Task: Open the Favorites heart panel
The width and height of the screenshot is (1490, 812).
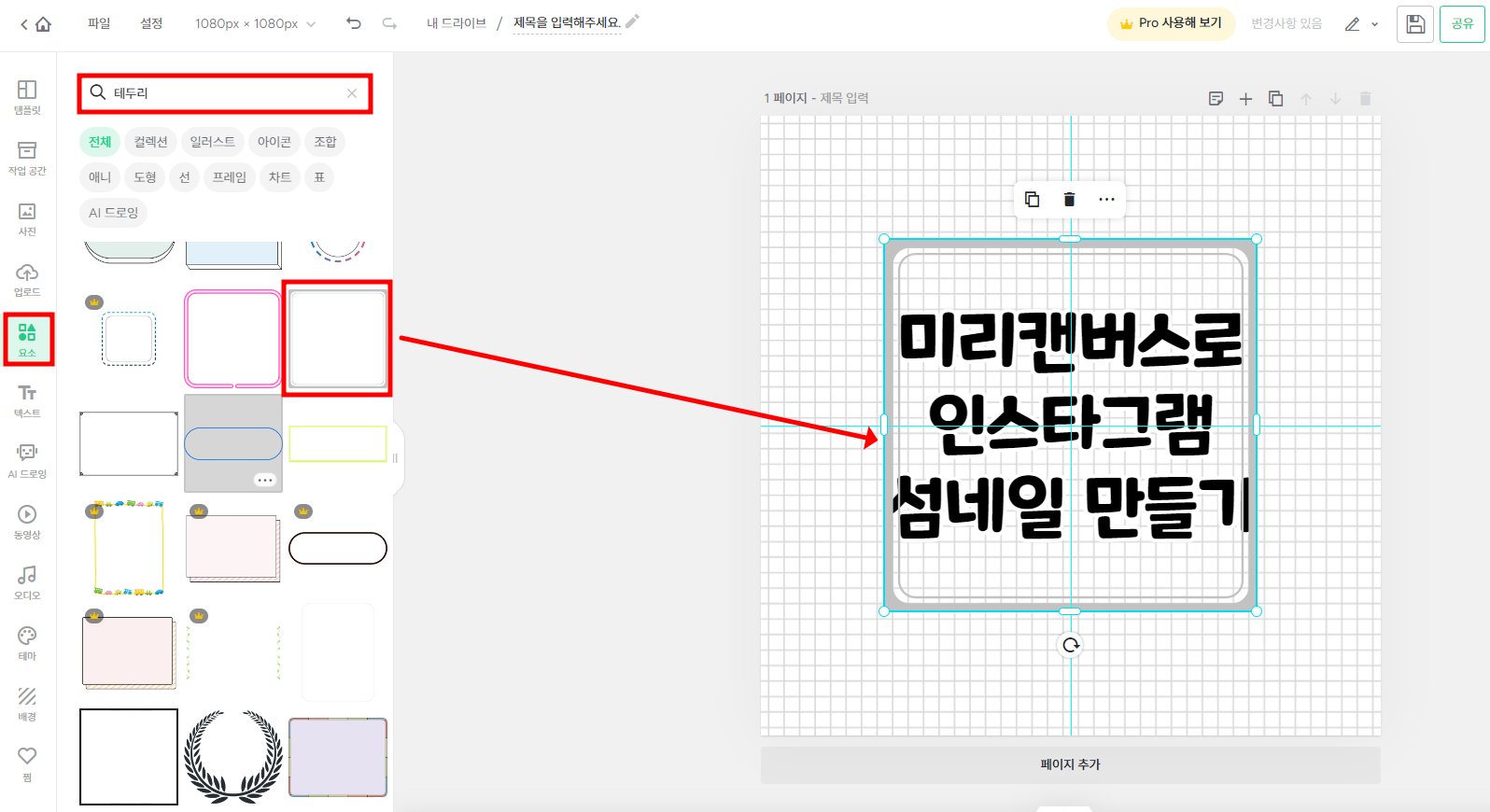Action: [x=27, y=764]
